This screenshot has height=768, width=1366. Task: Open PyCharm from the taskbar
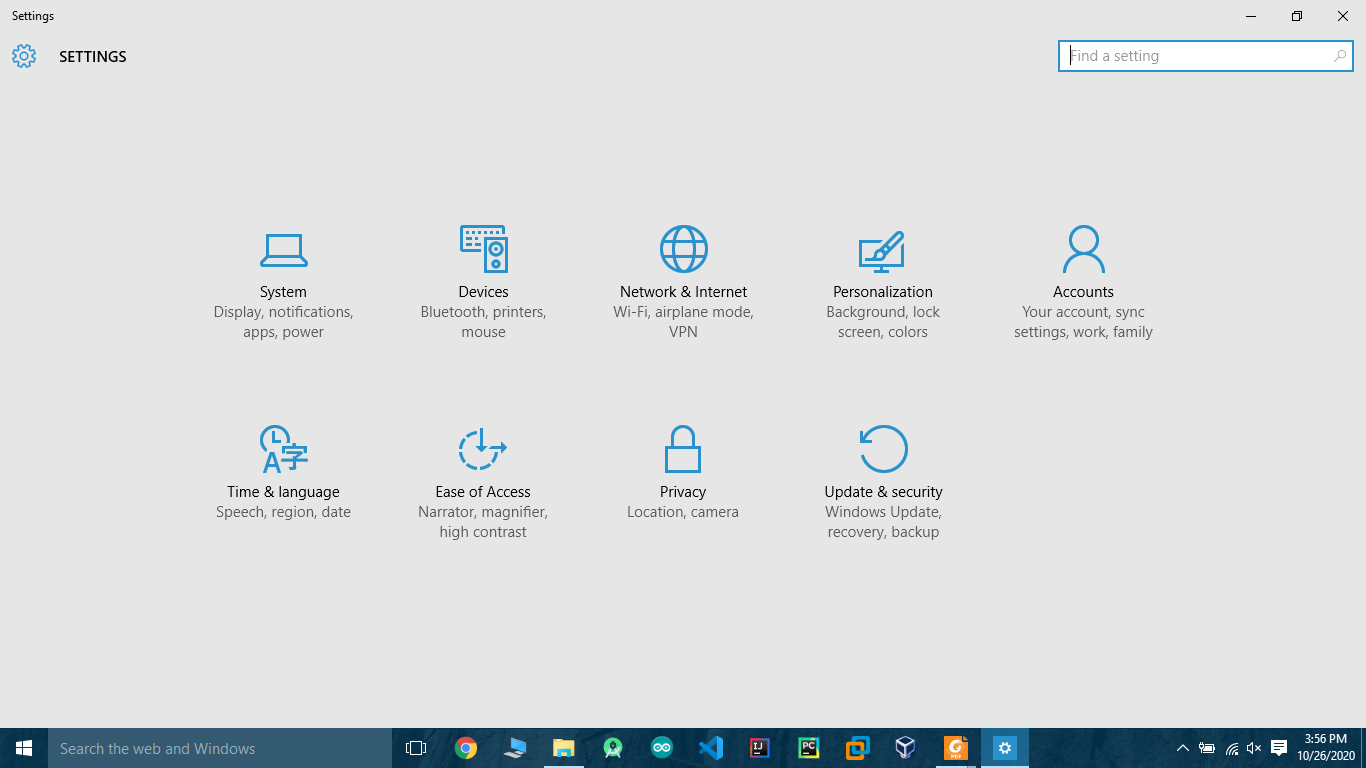(x=809, y=748)
